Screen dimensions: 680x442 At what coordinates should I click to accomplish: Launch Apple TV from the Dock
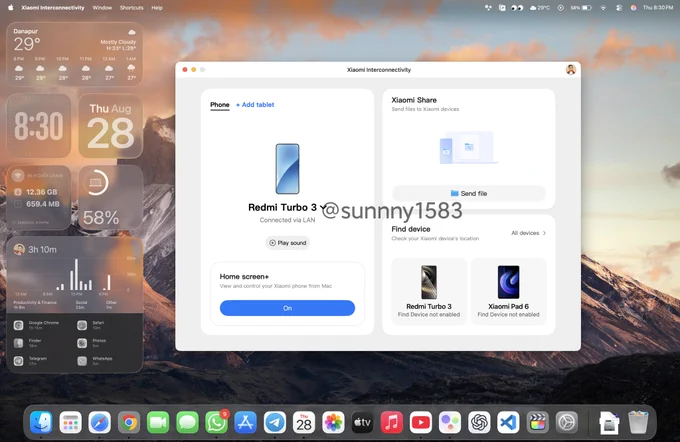pyautogui.click(x=362, y=422)
